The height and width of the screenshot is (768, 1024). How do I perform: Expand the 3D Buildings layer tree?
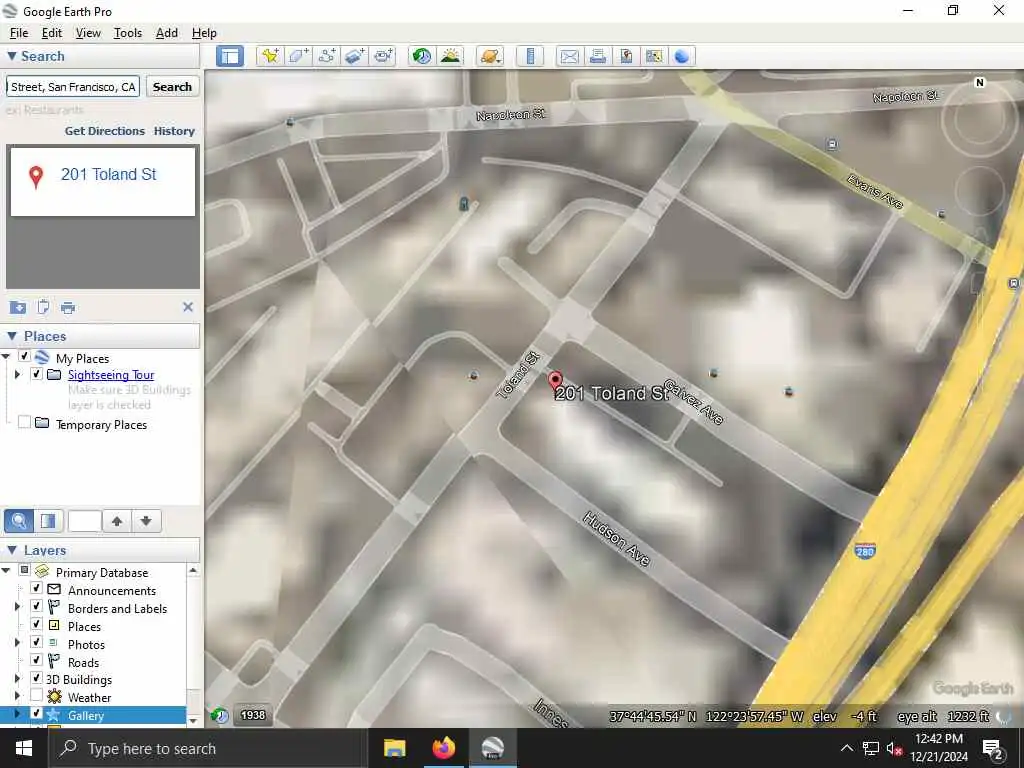(18, 679)
